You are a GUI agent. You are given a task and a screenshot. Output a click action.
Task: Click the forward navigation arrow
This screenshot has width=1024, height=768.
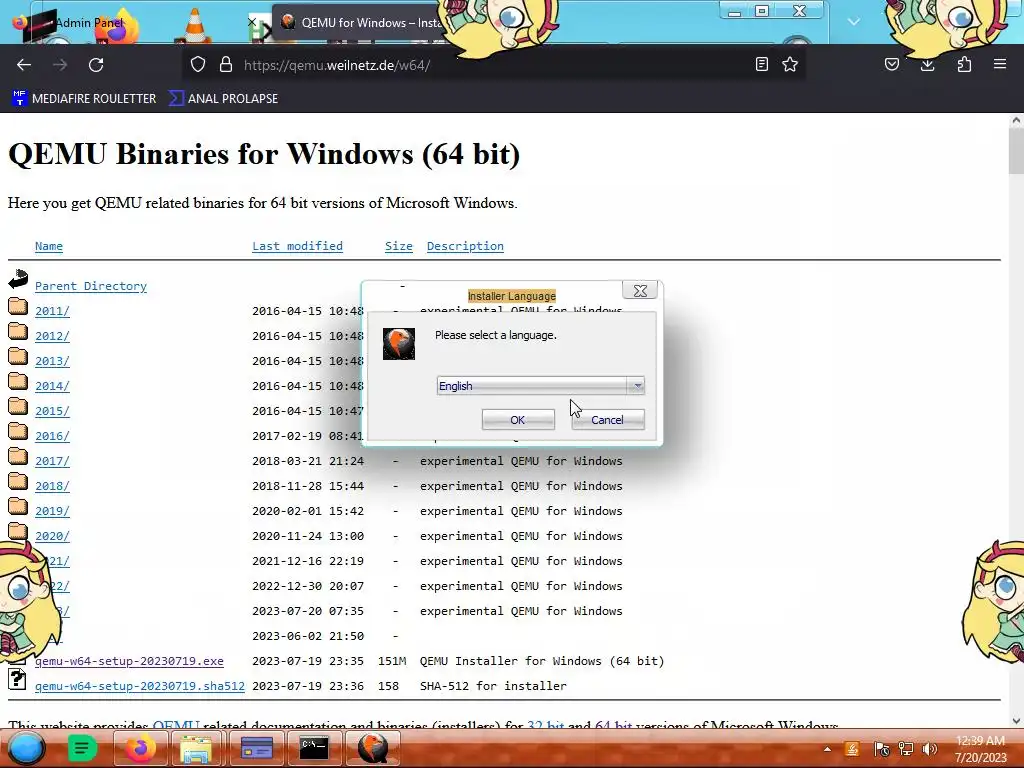click(60, 65)
